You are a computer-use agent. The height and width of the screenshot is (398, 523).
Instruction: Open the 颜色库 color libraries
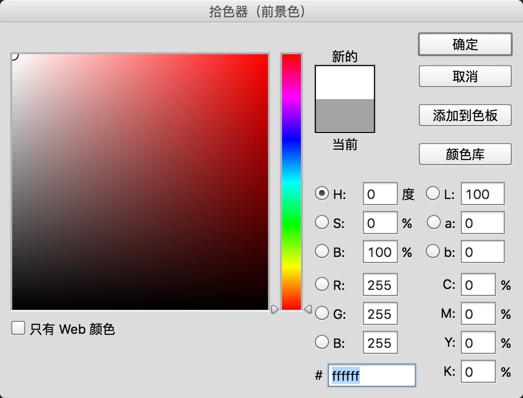pyautogui.click(x=465, y=154)
